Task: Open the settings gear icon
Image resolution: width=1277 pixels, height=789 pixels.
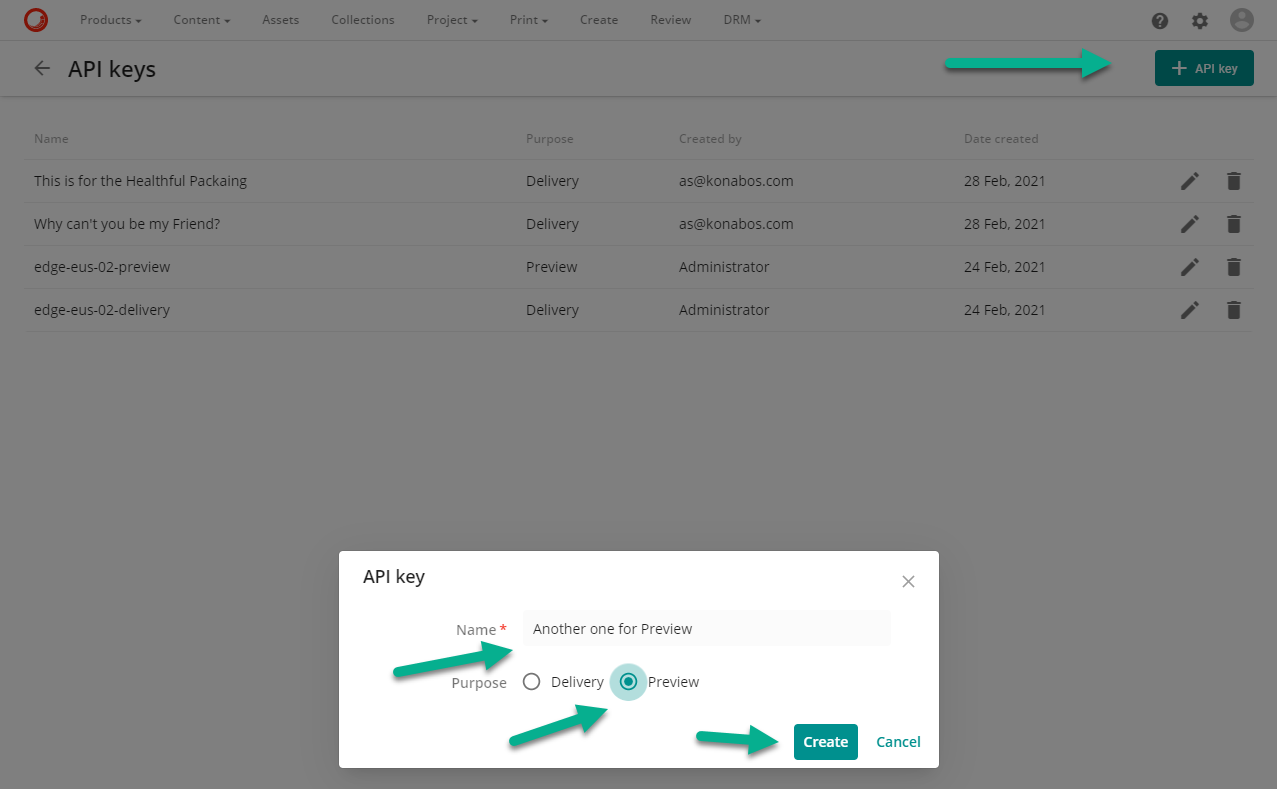Action: 1200,21
